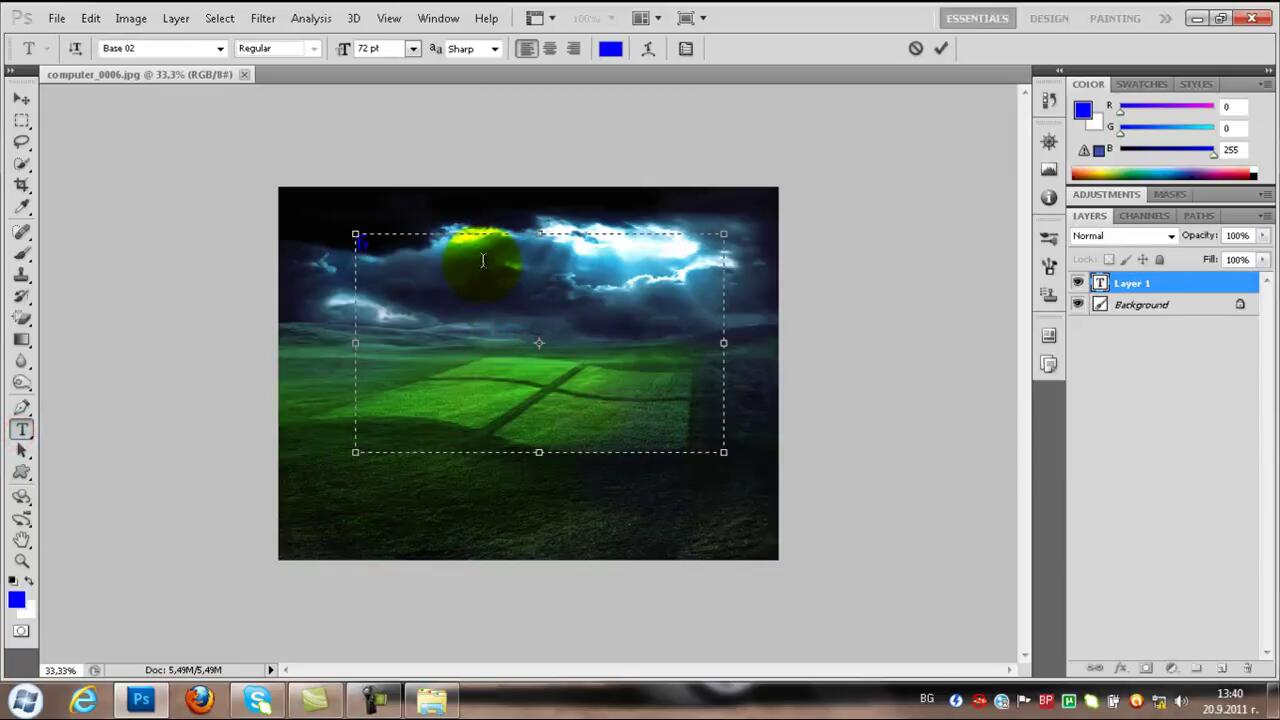The image size is (1280, 720).
Task: Commit text edits with the checkmark
Action: [x=941, y=48]
